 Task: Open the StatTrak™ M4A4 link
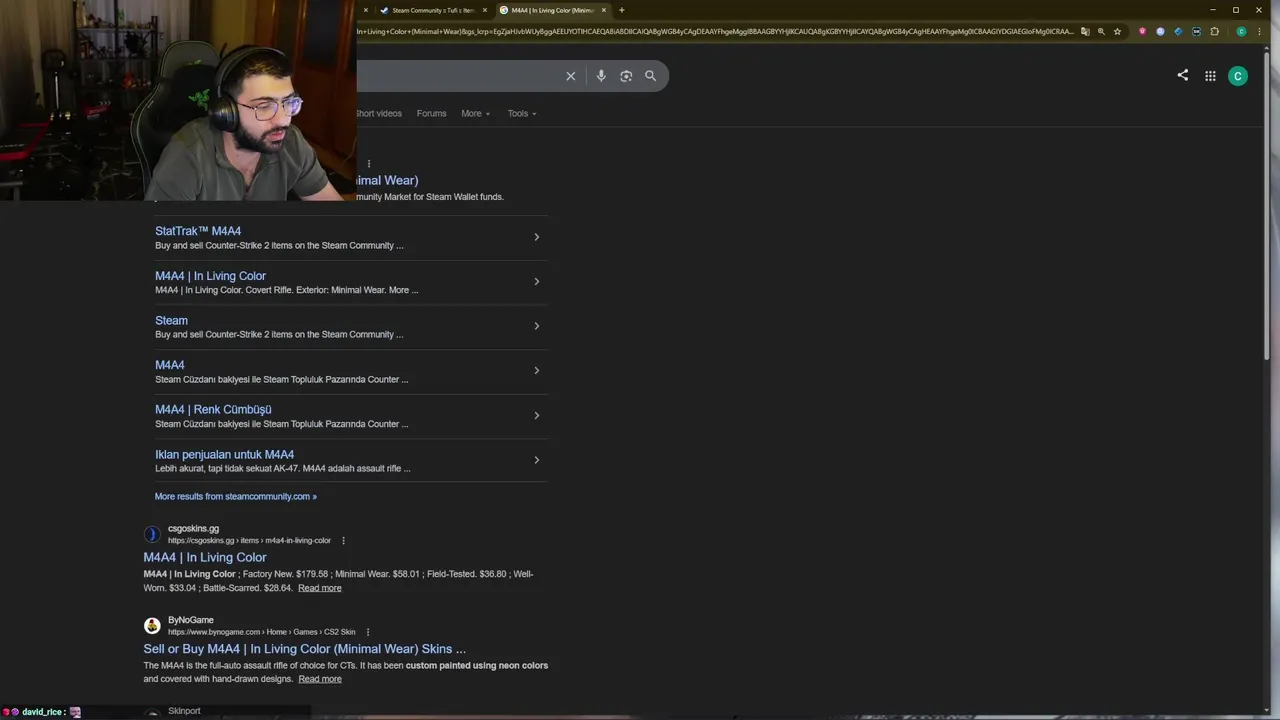[x=198, y=231]
